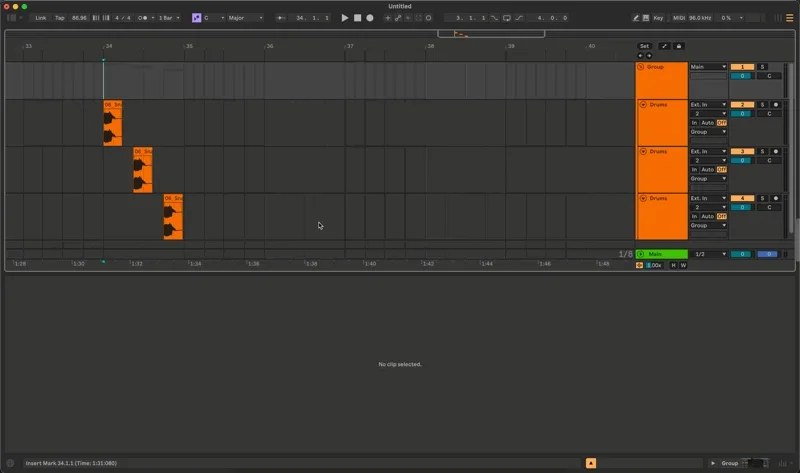Click the Play button in transport
This screenshot has width=800, height=473.
click(x=344, y=18)
